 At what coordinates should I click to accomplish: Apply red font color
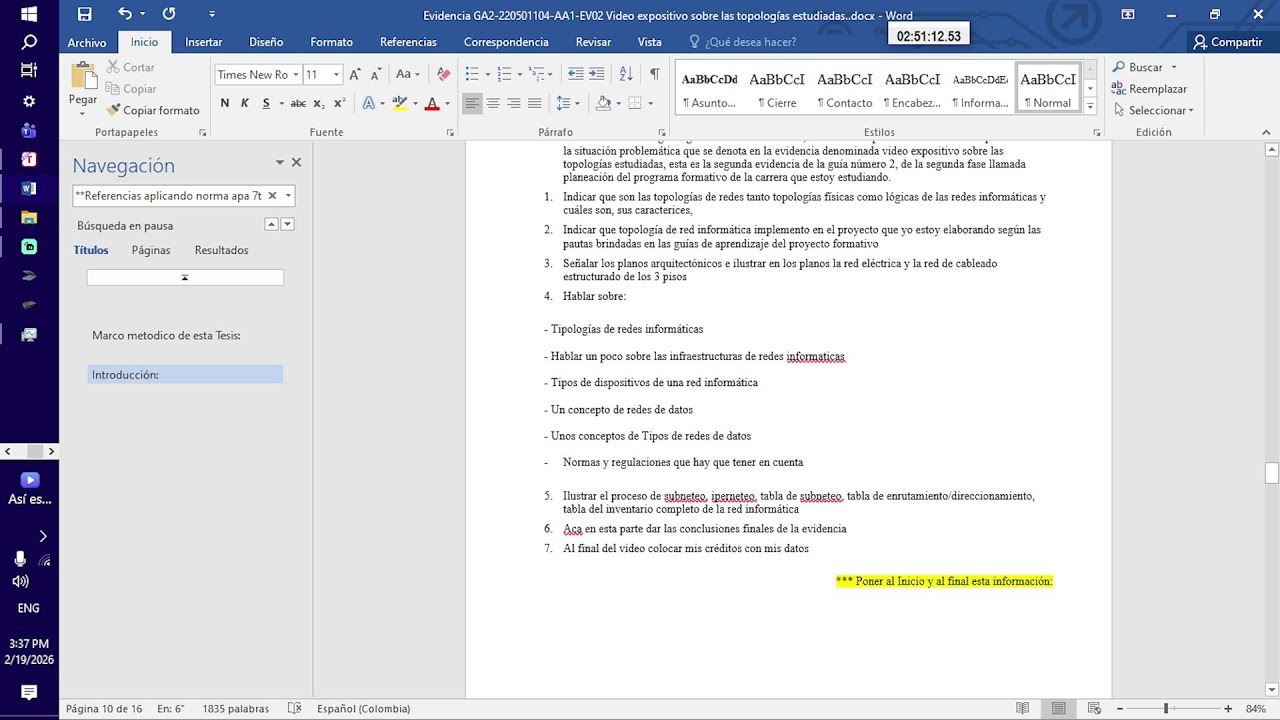point(432,103)
